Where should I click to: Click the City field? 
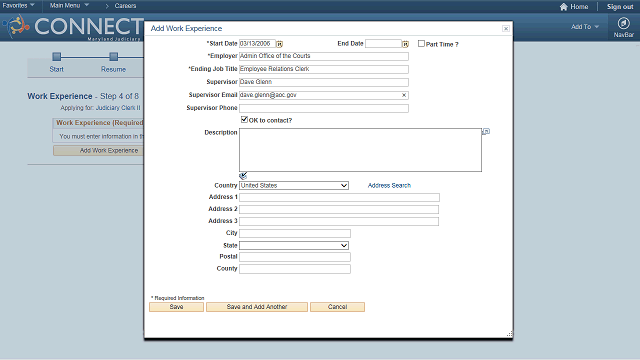tap(295, 233)
